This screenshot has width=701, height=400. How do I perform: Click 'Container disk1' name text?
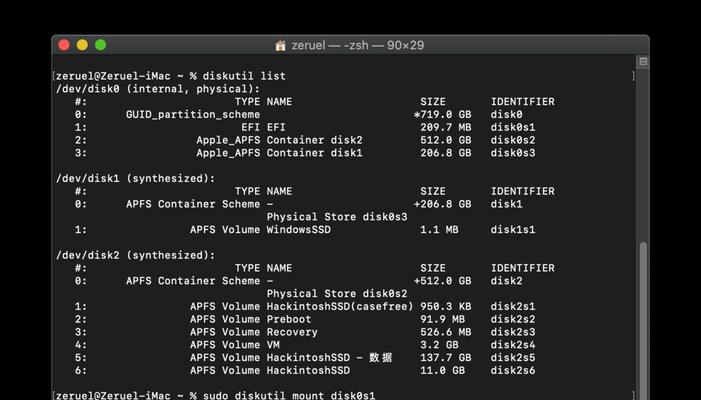pos(315,153)
